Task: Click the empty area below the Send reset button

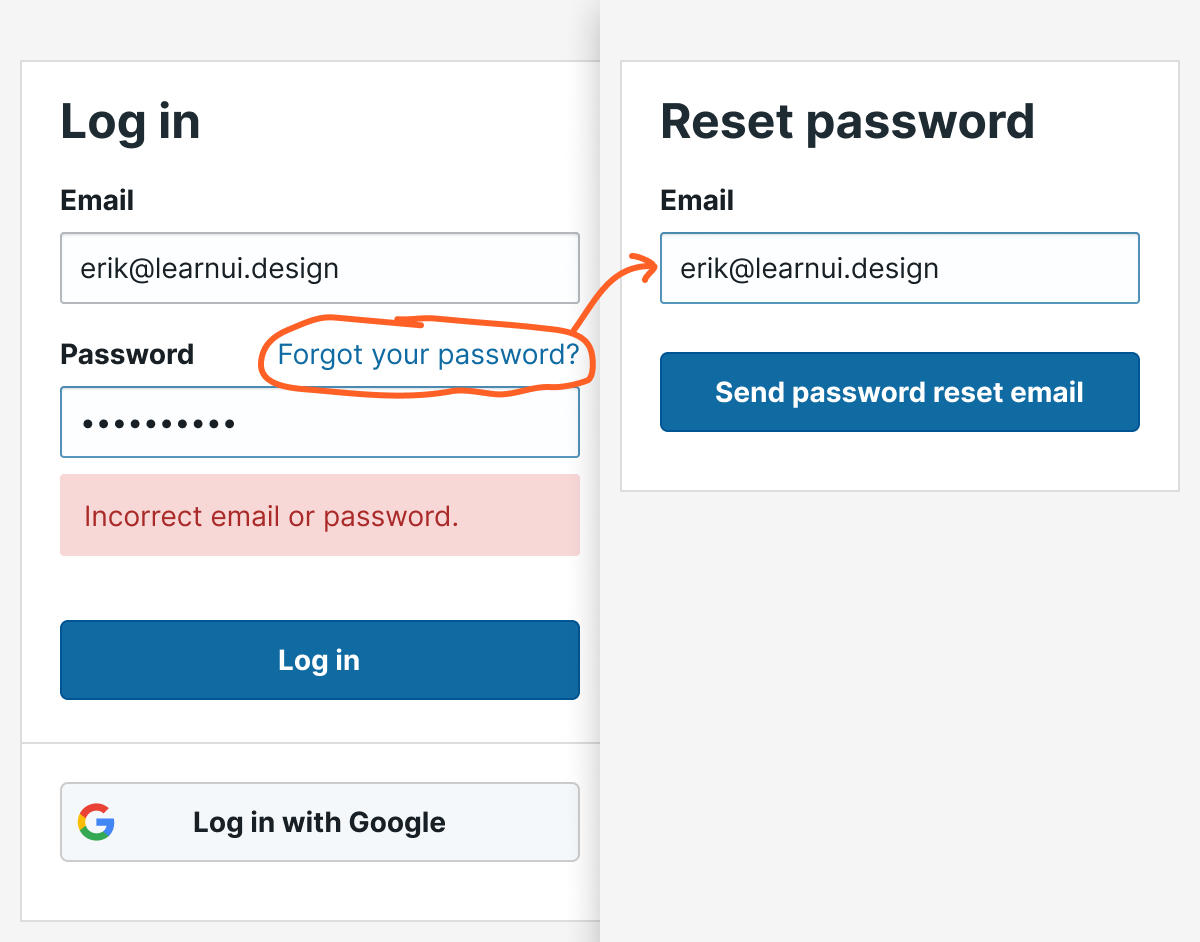Action: 900,462
